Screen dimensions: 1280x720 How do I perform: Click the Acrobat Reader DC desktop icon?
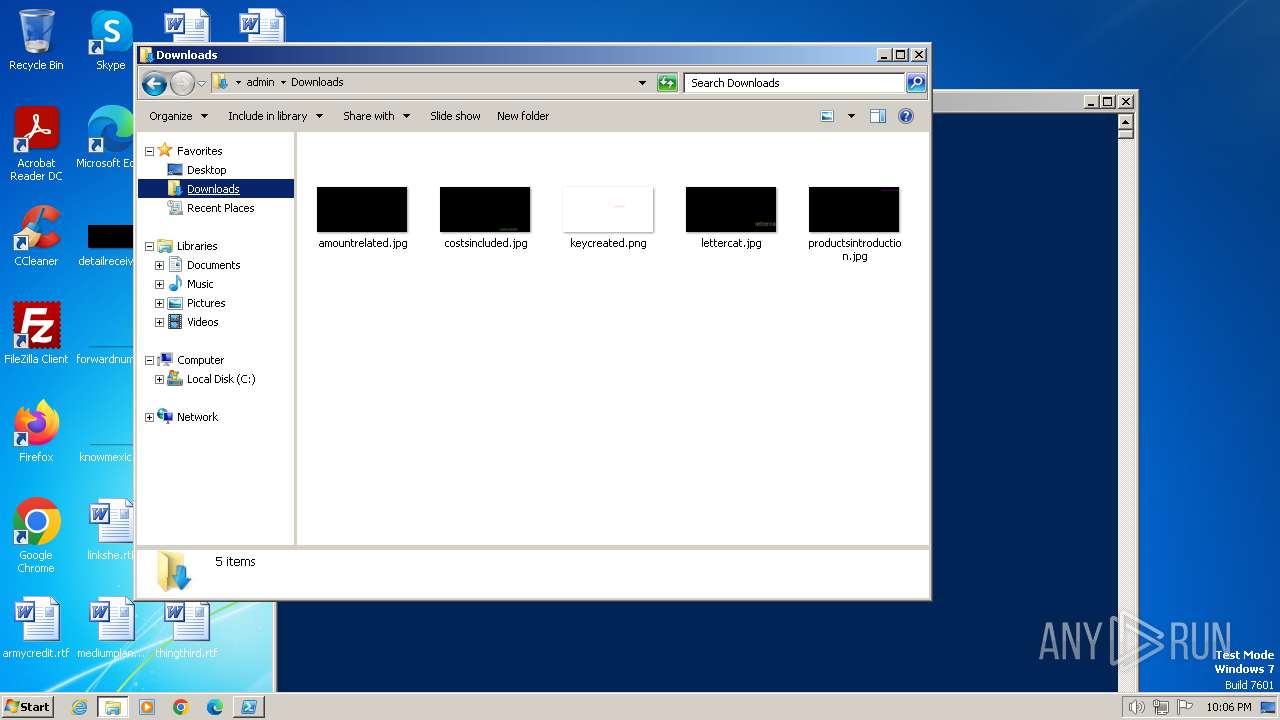point(36,143)
